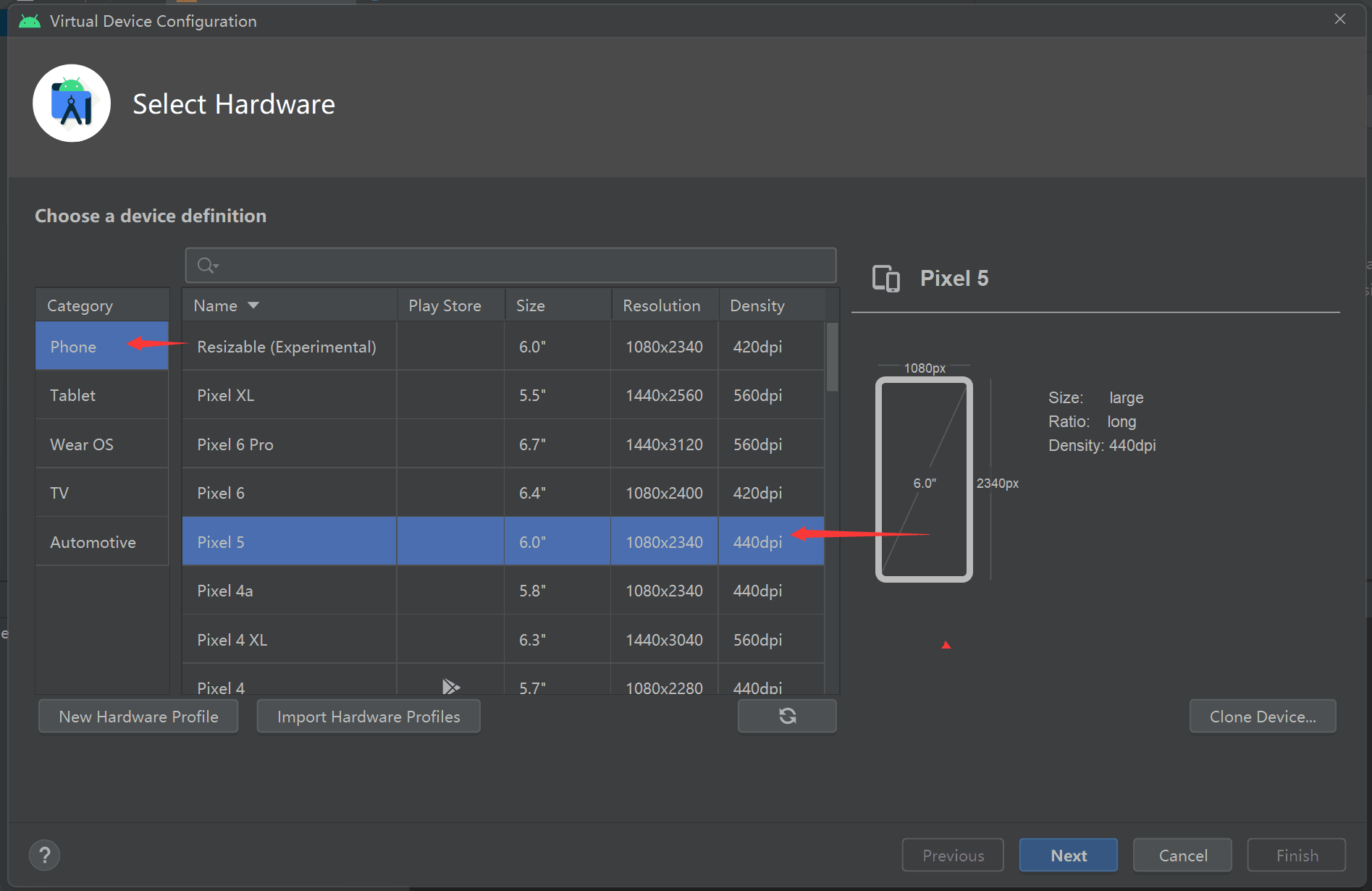Click the Play Store icon in Pixel 4 row

point(450,686)
